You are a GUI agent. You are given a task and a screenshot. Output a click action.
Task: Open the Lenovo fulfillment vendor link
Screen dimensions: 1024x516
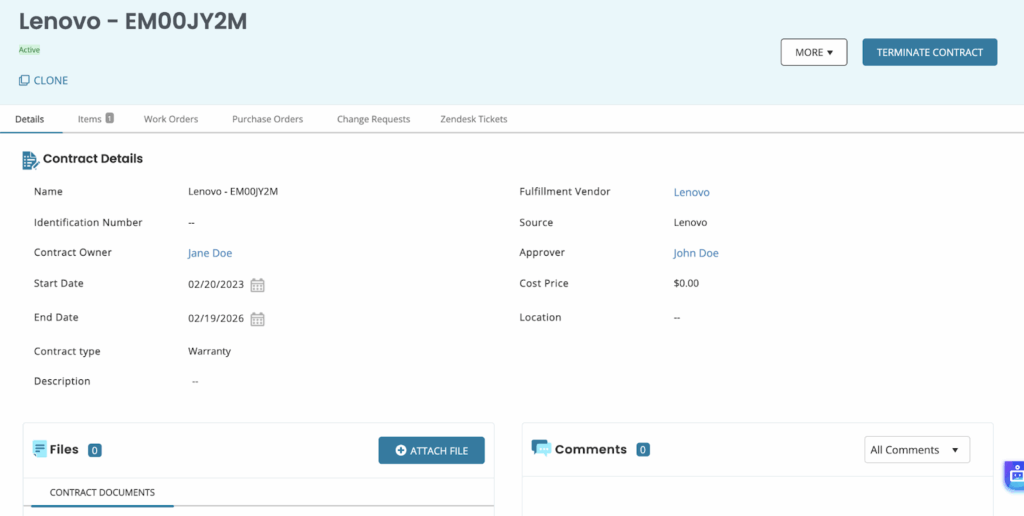692,192
